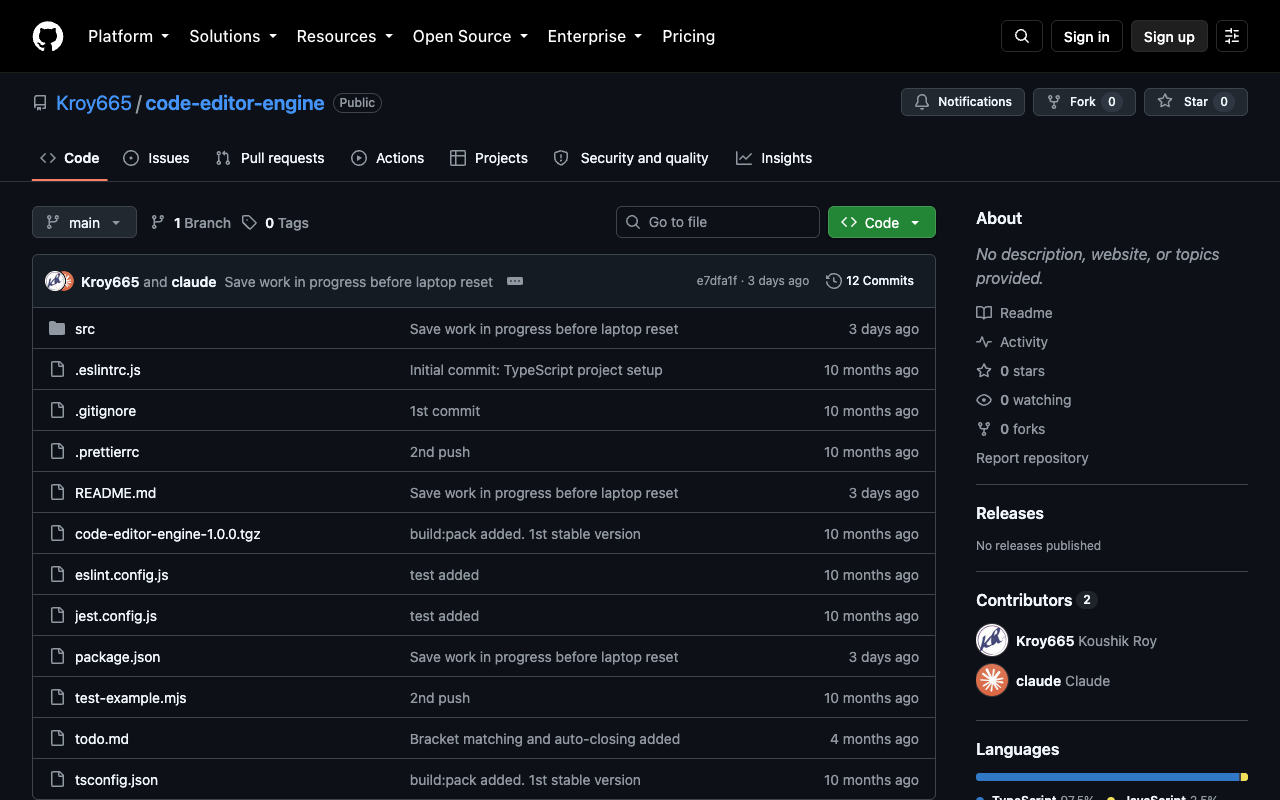Expand the Enterprise menu
Image resolution: width=1280 pixels, height=800 pixels.
[x=596, y=36]
